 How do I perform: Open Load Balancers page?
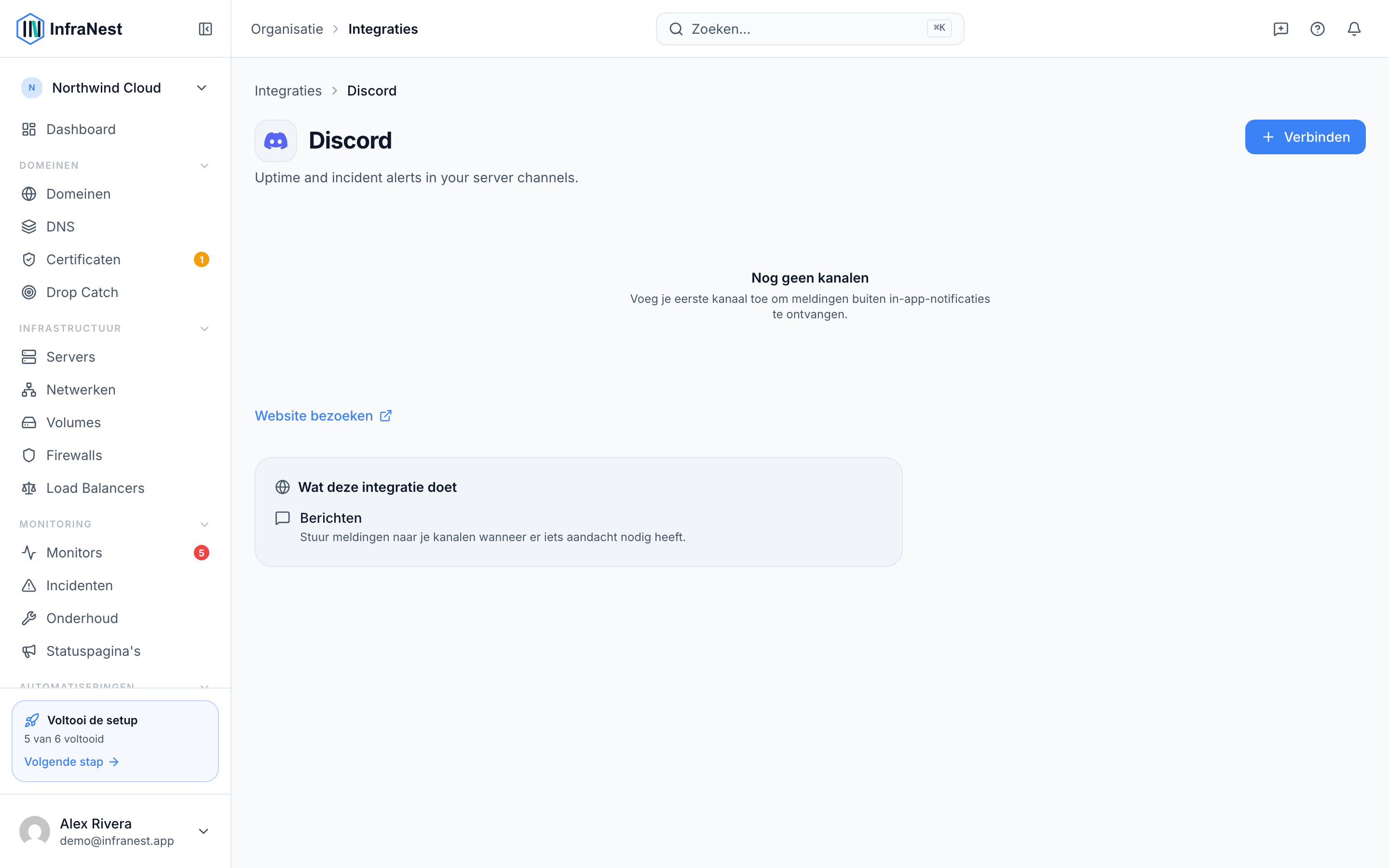(115, 488)
